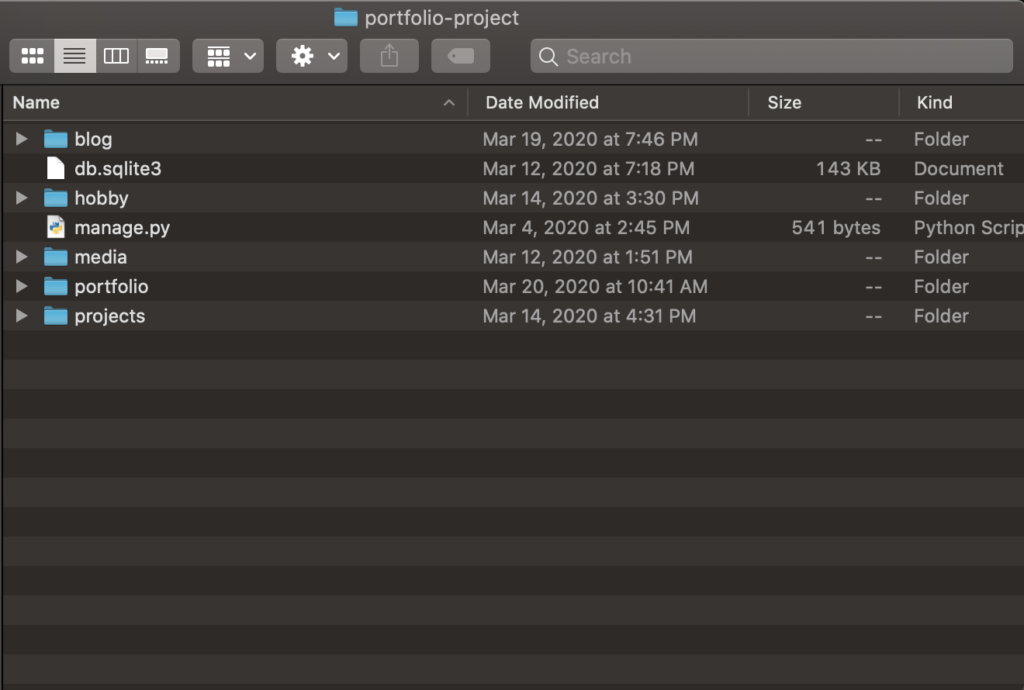Select the file name hobby
The height and width of the screenshot is (690, 1024).
coord(101,198)
